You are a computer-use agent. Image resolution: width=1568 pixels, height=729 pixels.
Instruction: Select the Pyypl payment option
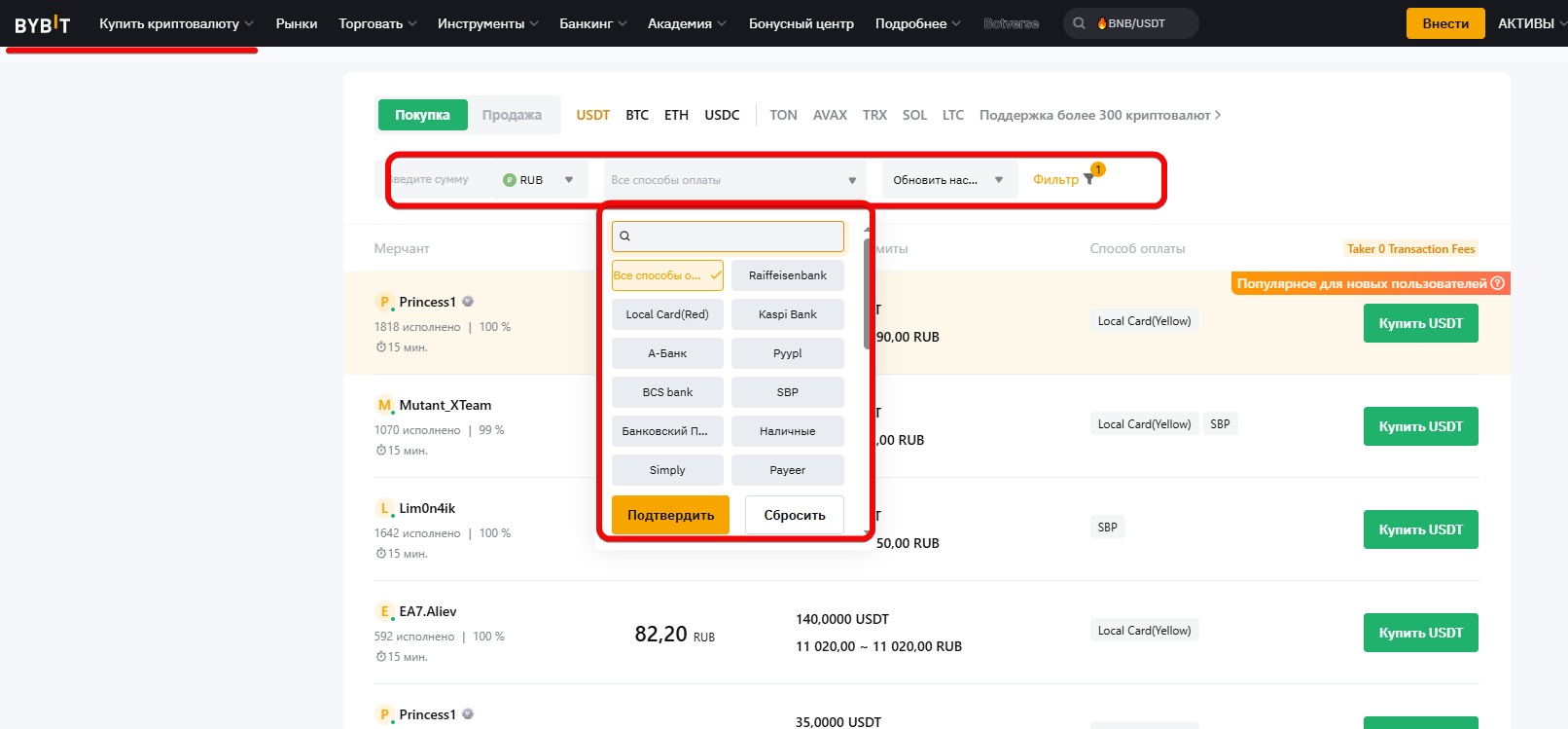pos(788,353)
